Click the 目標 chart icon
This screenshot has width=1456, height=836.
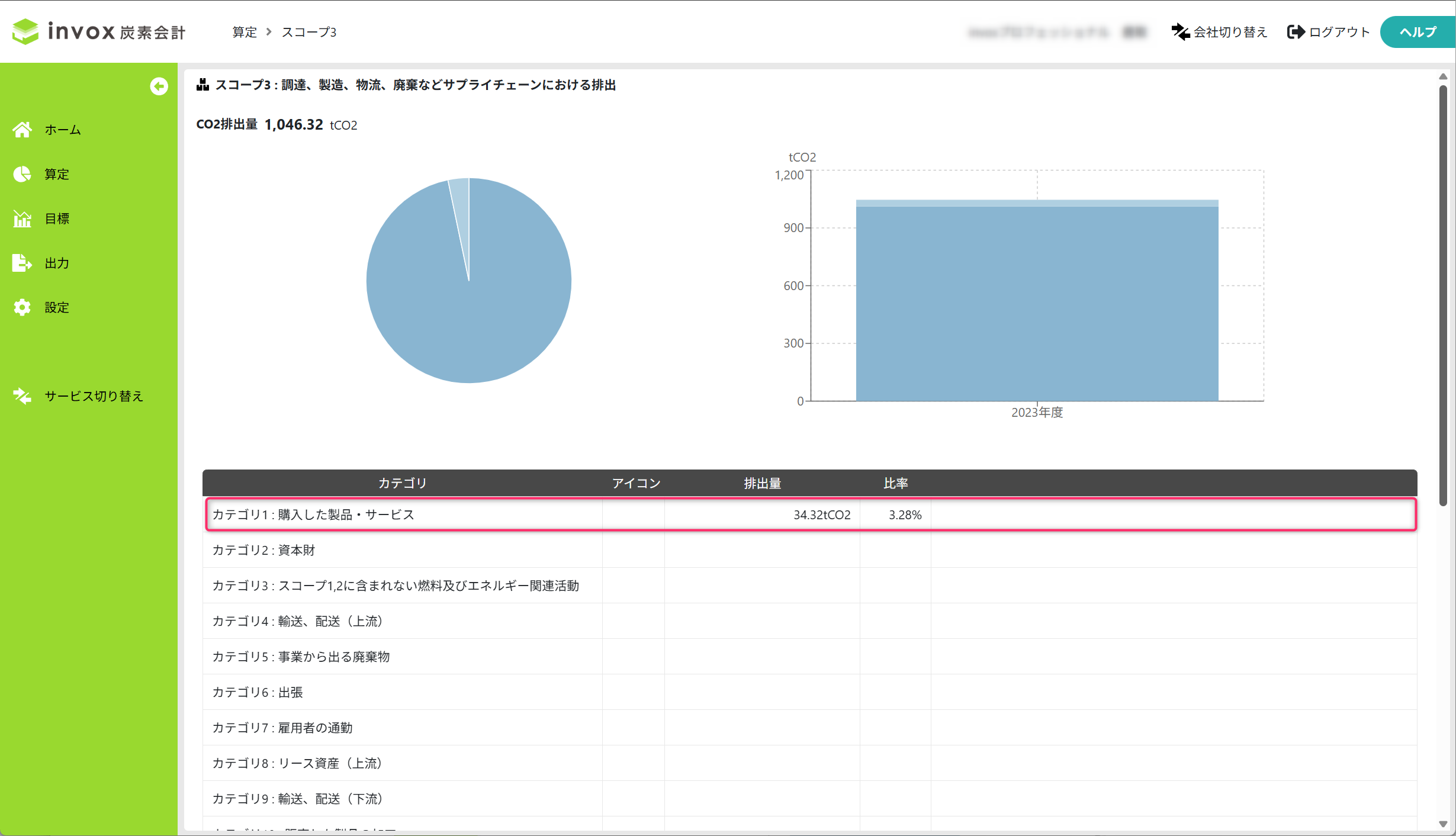coord(23,218)
